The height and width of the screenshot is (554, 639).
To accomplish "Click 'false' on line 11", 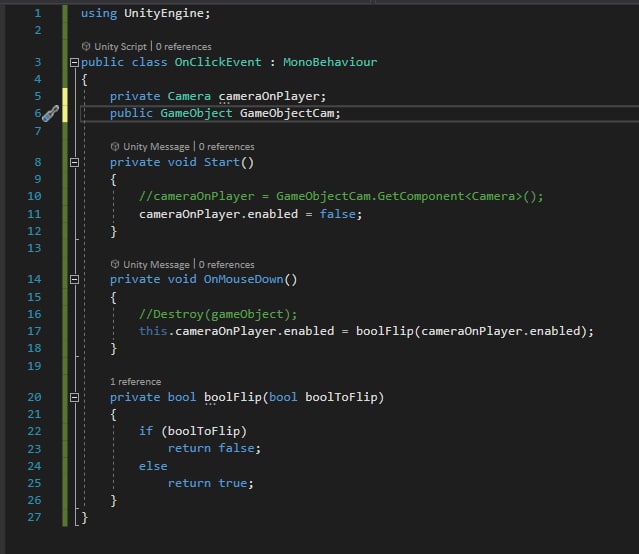I will coord(338,214).
